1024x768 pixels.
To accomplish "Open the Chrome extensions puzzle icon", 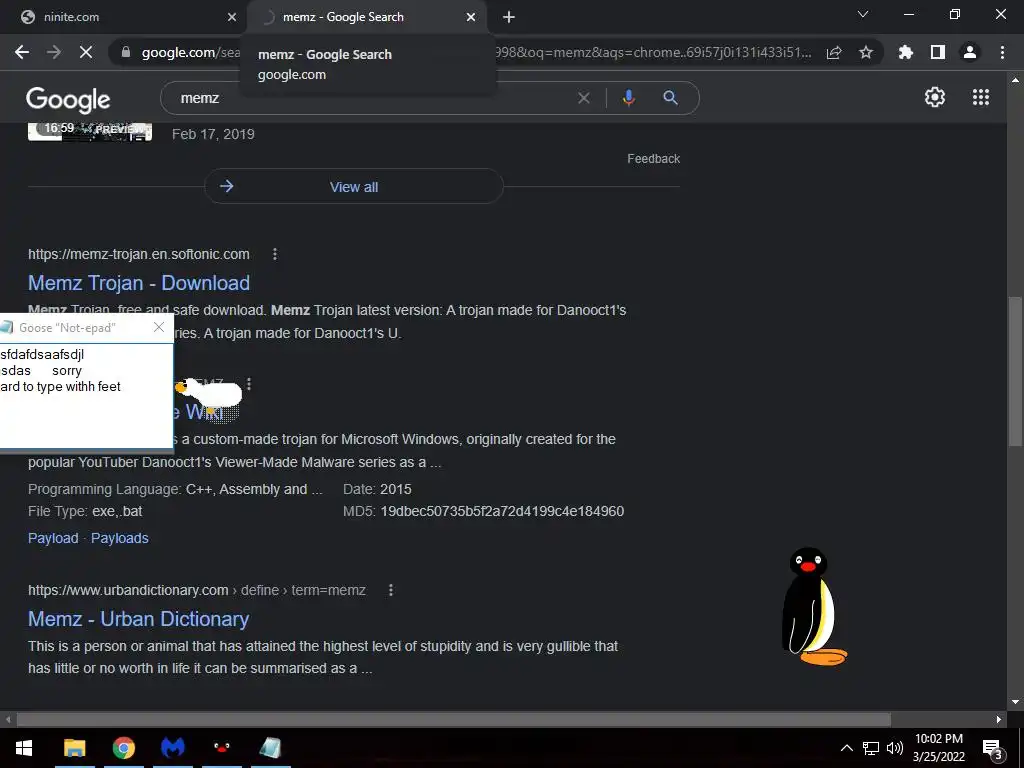I will tap(906, 52).
